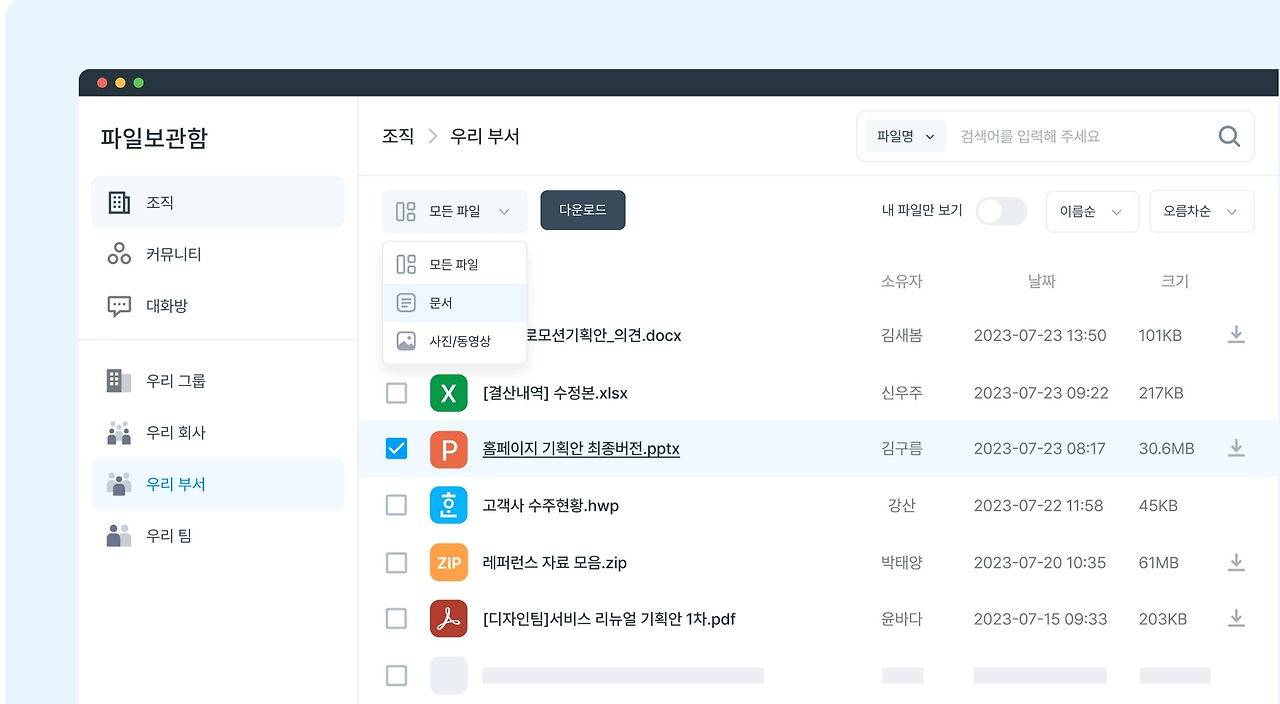Image resolution: width=1280 pixels, height=704 pixels.
Task: Open 레퍼런스 자료 모음.zip file name
Action: coord(555,563)
